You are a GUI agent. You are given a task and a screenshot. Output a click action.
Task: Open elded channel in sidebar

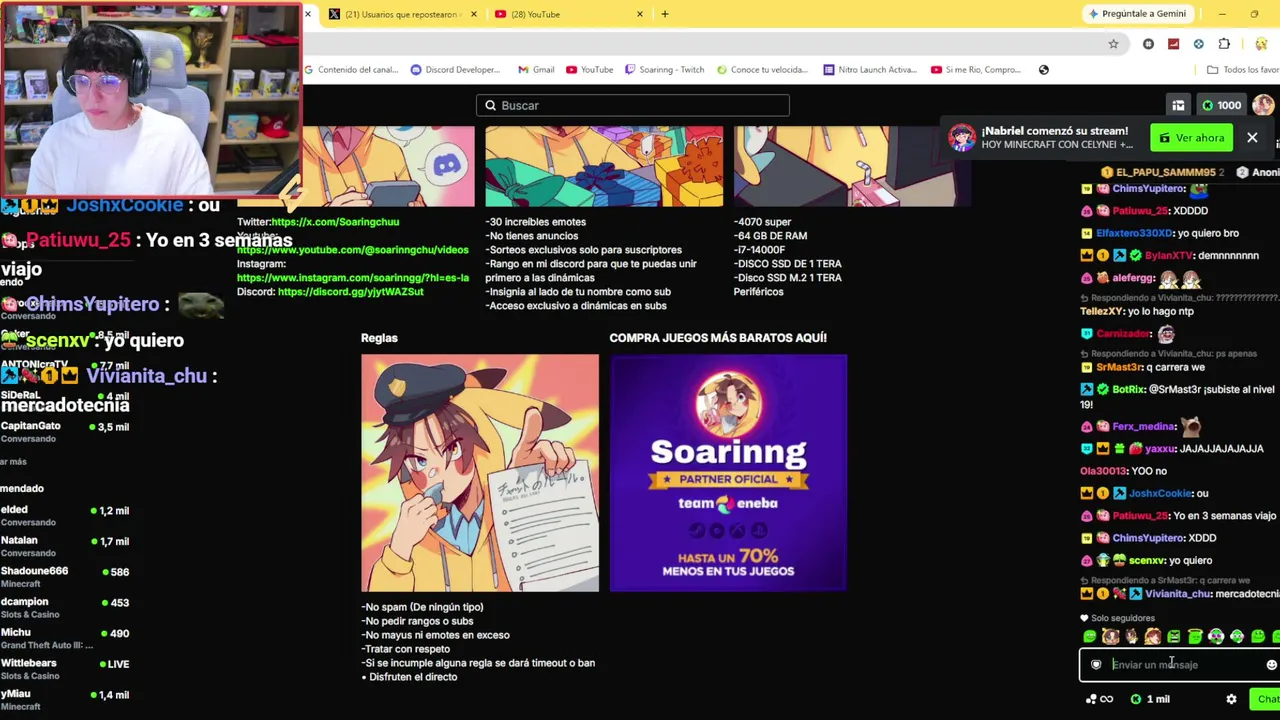coord(65,515)
